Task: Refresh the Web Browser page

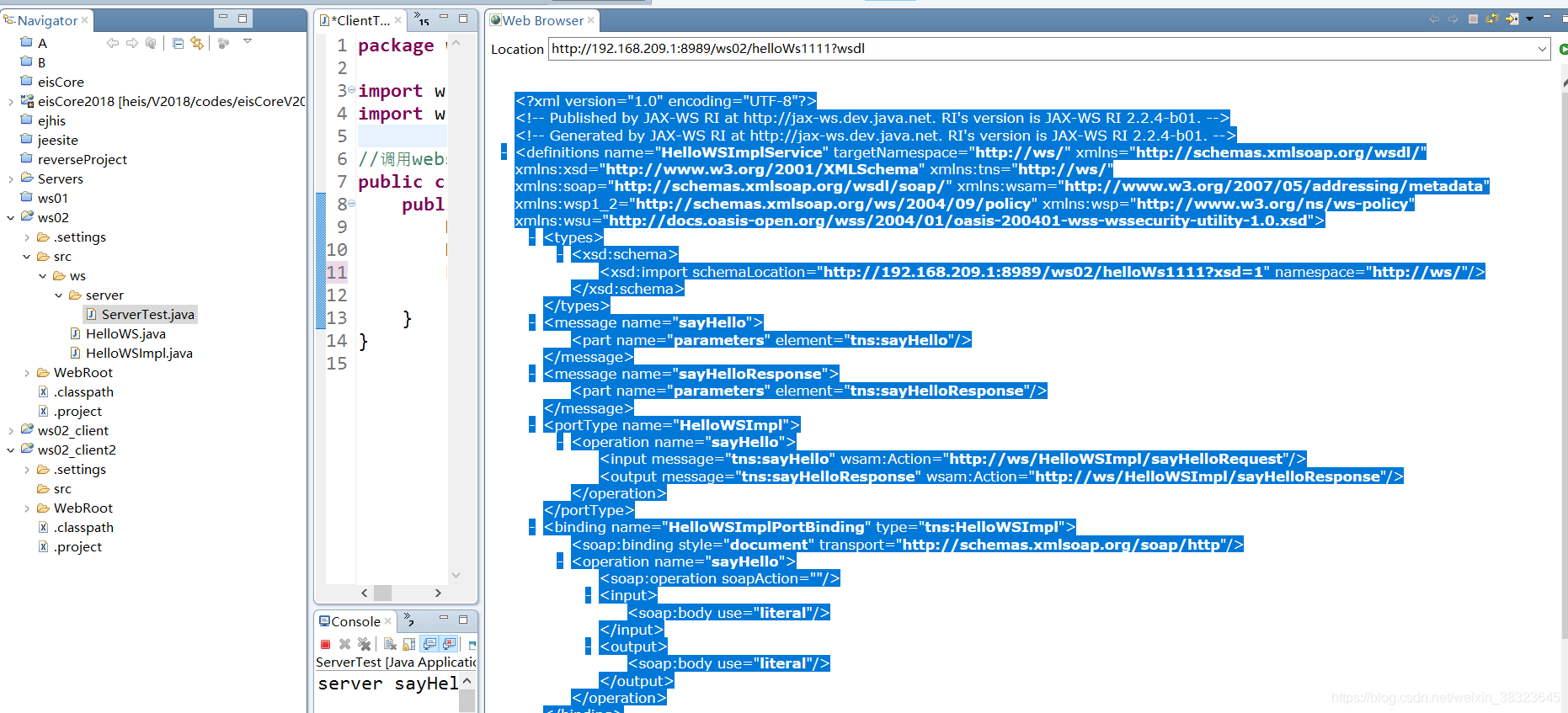Action: click(1492, 19)
